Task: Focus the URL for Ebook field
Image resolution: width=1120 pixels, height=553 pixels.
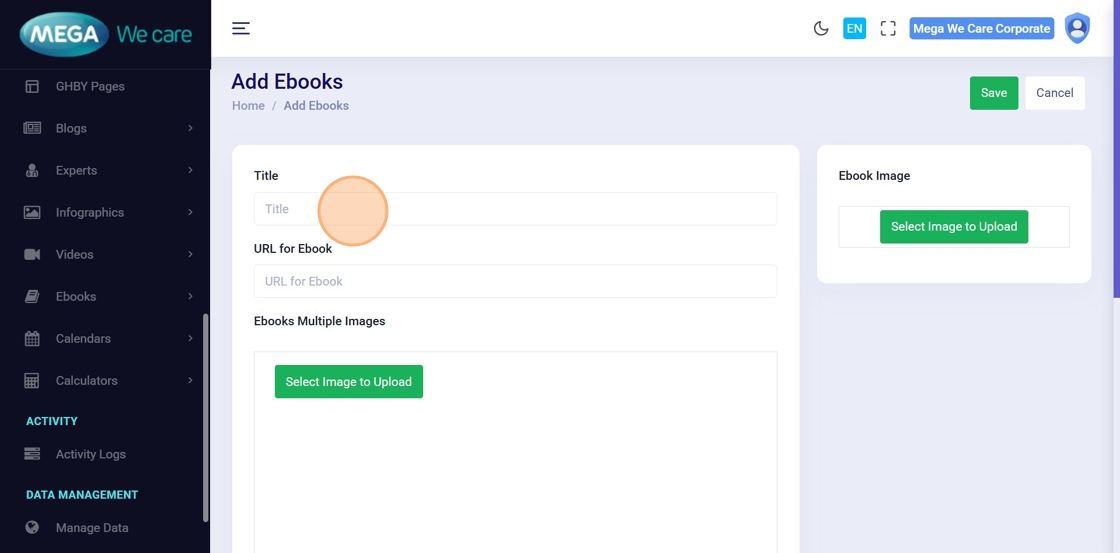Action: click(x=515, y=281)
